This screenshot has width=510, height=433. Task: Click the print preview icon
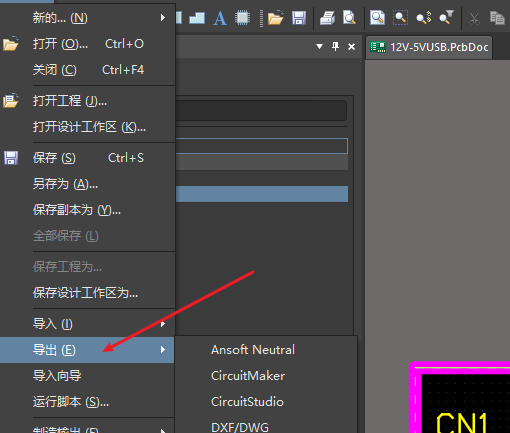click(x=349, y=18)
